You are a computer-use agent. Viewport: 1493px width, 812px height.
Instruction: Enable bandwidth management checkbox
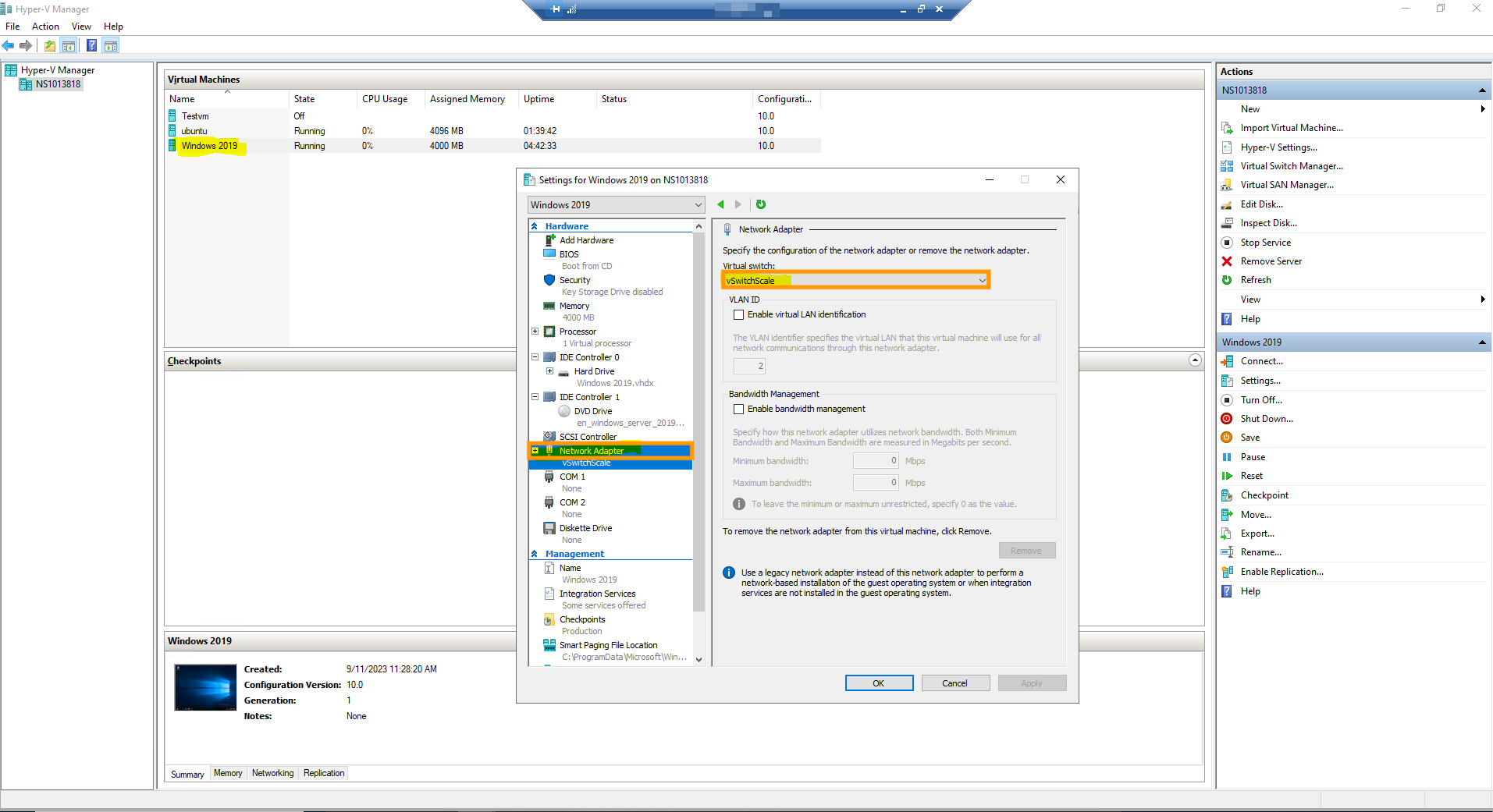click(738, 410)
